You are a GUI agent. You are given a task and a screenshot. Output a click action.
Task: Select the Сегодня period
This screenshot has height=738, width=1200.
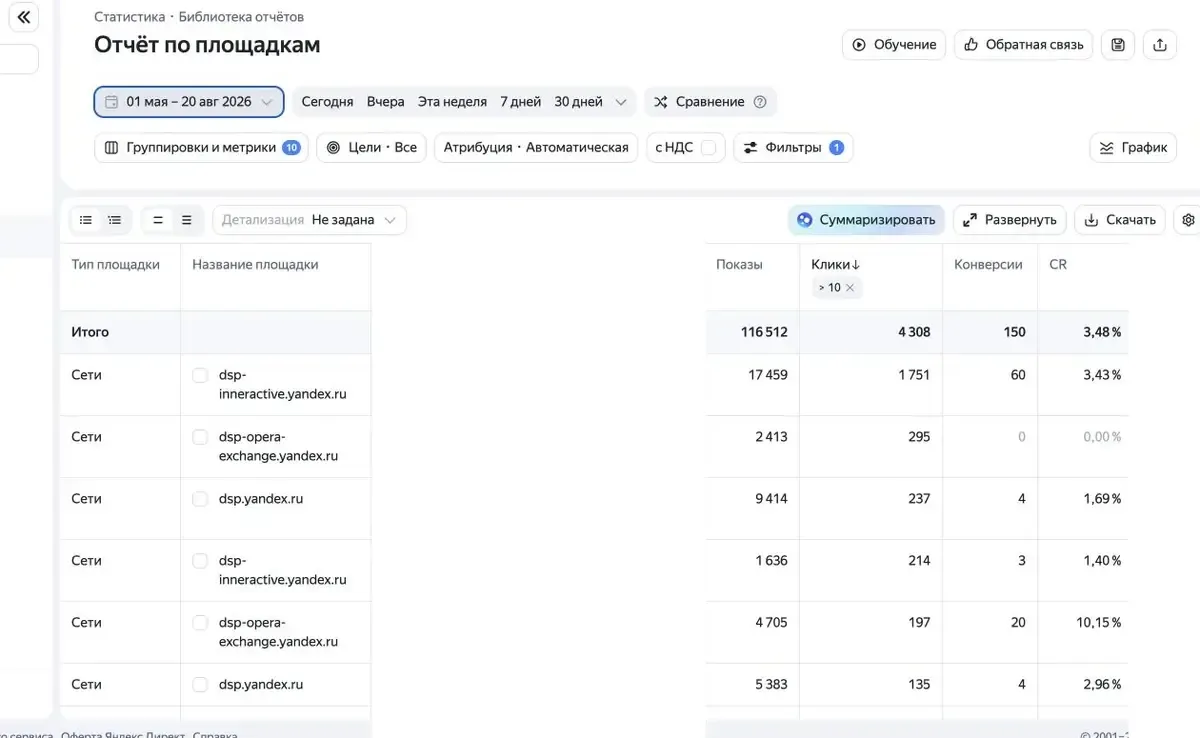click(x=327, y=102)
